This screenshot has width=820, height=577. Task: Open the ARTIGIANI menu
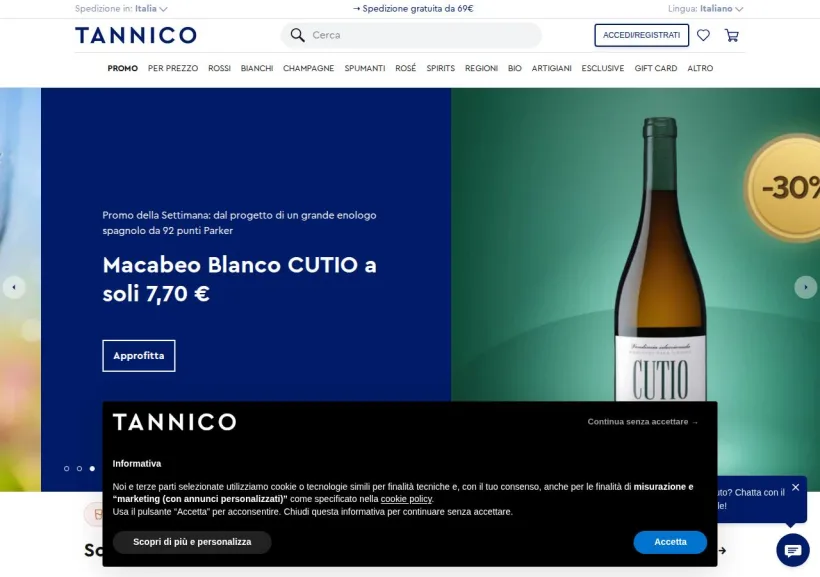(552, 68)
